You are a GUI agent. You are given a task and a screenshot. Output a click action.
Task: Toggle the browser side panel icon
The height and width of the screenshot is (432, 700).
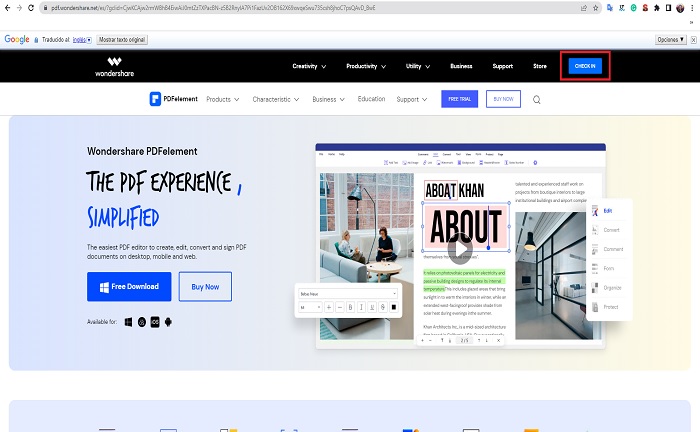pyautogui.click(x=668, y=8)
